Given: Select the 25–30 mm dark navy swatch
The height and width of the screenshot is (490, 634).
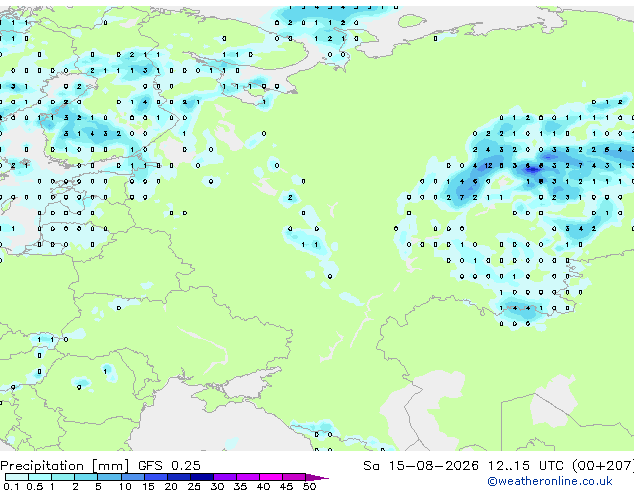Looking at the screenshot, I should pyautogui.click(x=202, y=477).
